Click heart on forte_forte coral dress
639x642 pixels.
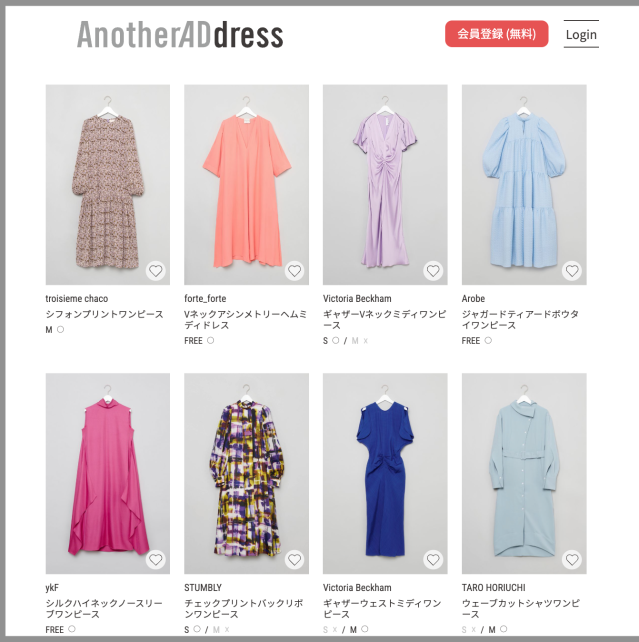[x=294, y=271]
